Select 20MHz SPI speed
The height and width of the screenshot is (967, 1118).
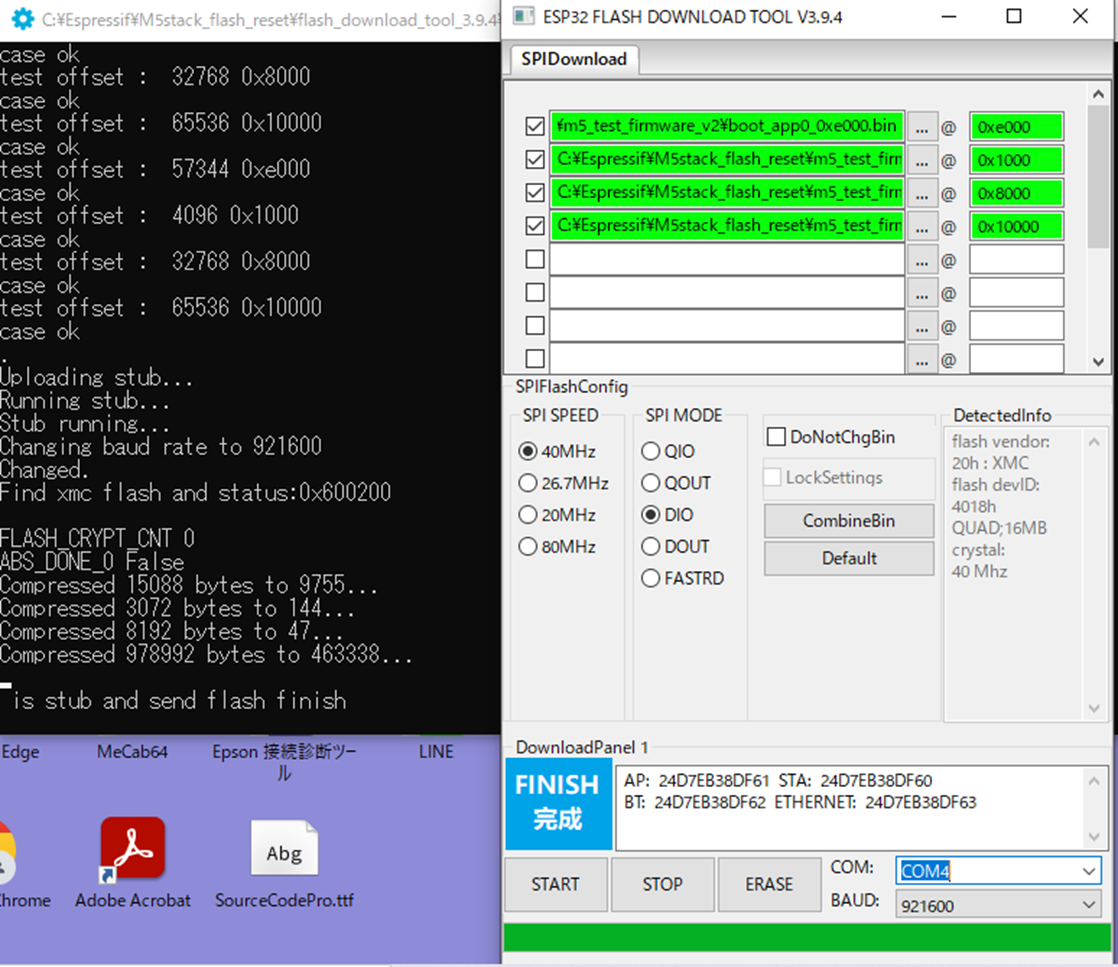528,515
